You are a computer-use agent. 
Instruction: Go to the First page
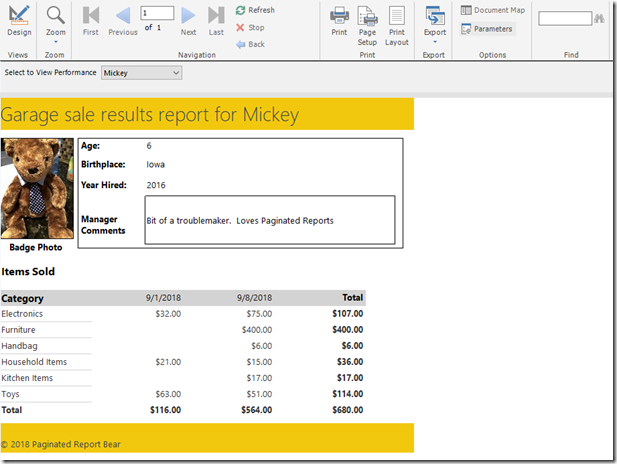[91, 20]
